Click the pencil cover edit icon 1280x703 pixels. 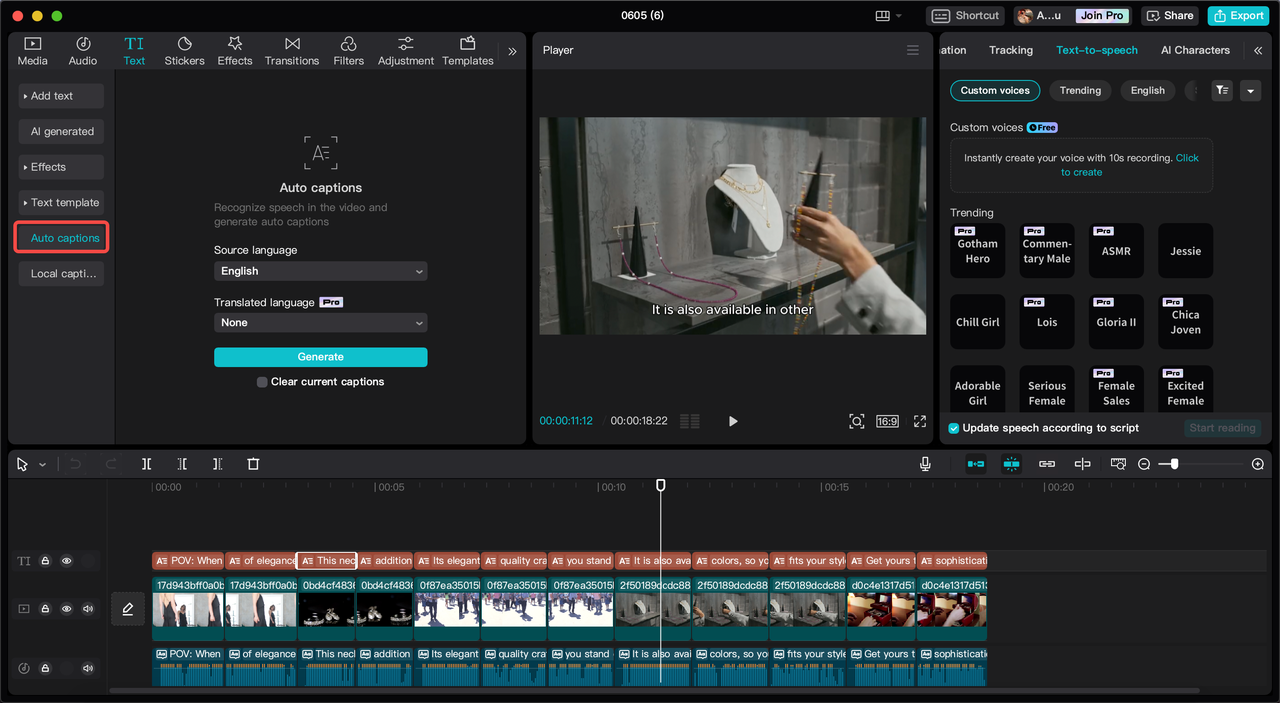128,608
